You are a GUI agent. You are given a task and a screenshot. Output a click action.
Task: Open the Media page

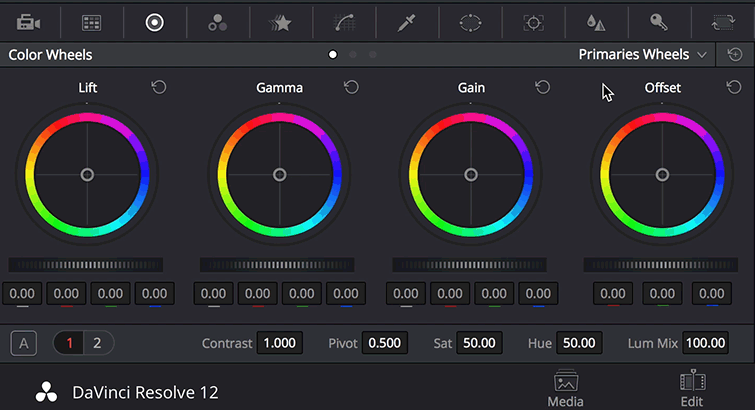point(565,389)
